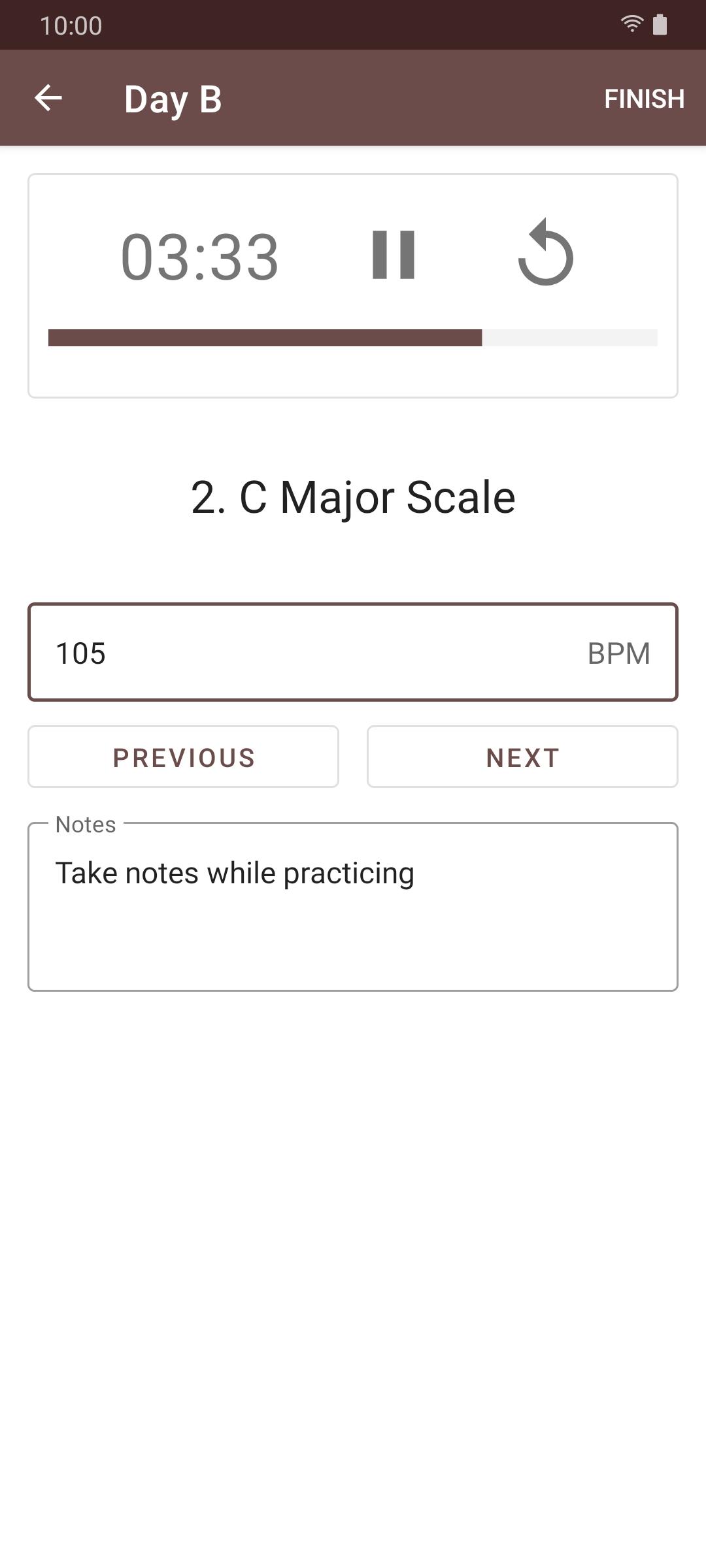Tap the "Take notes while practicing" placeholder text
This screenshot has width=706, height=1568.
click(235, 874)
